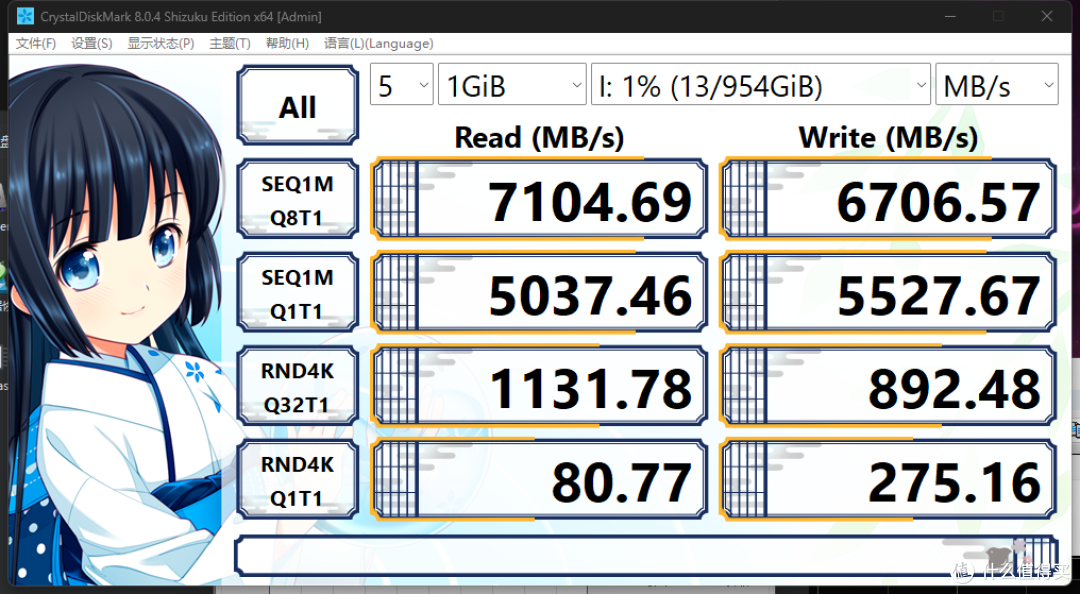
Task: Change the MB/s unit dropdown
Action: tap(995, 86)
